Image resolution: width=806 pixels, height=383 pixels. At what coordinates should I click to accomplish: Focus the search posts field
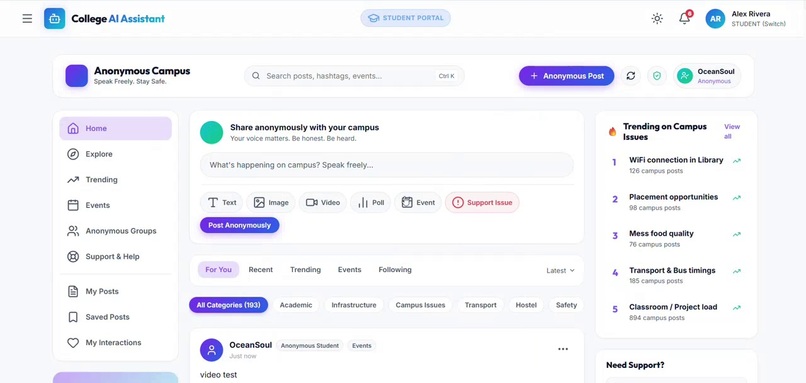click(354, 76)
